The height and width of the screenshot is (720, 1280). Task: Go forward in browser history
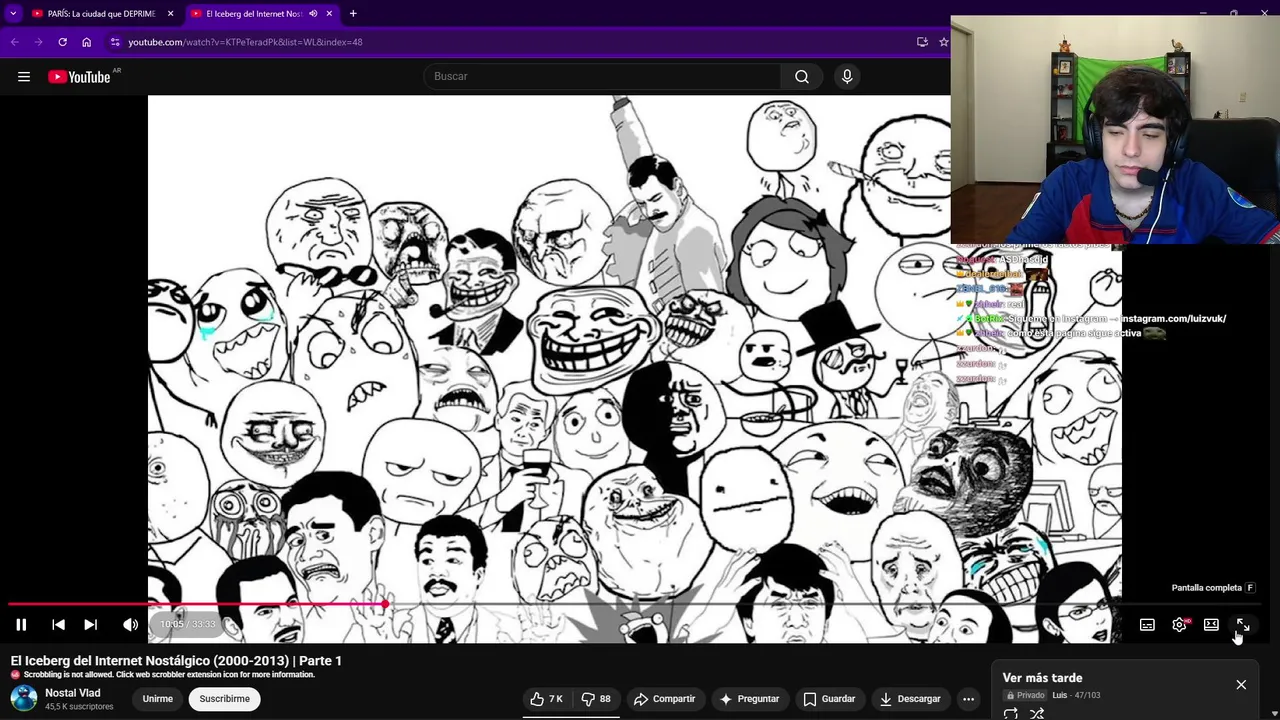38,42
